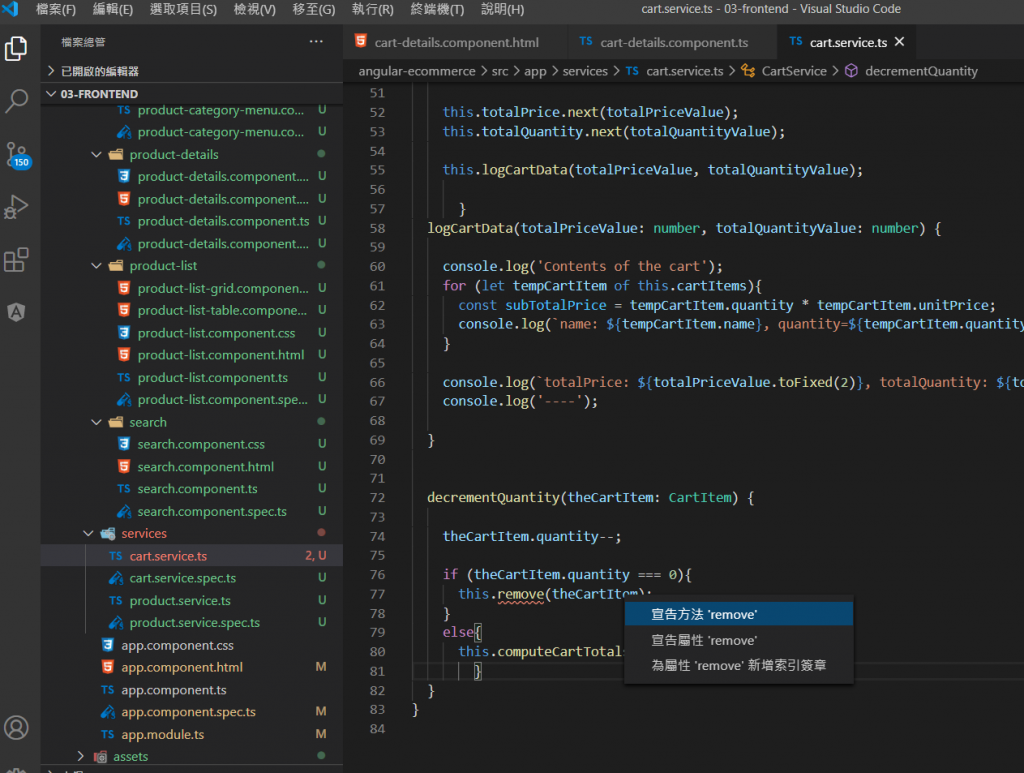Viewport: 1024px width, 773px height.
Task: Click decrementQuantity in the breadcrumb
Action: pos(921,71)
